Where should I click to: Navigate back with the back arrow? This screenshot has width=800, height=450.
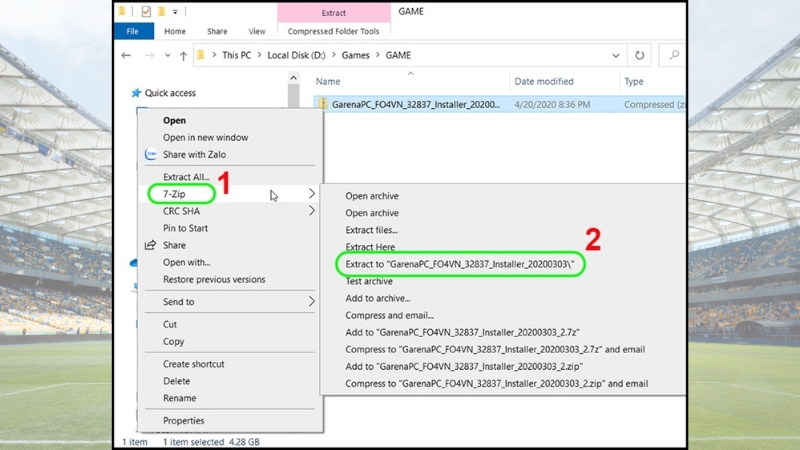(128, 55)
